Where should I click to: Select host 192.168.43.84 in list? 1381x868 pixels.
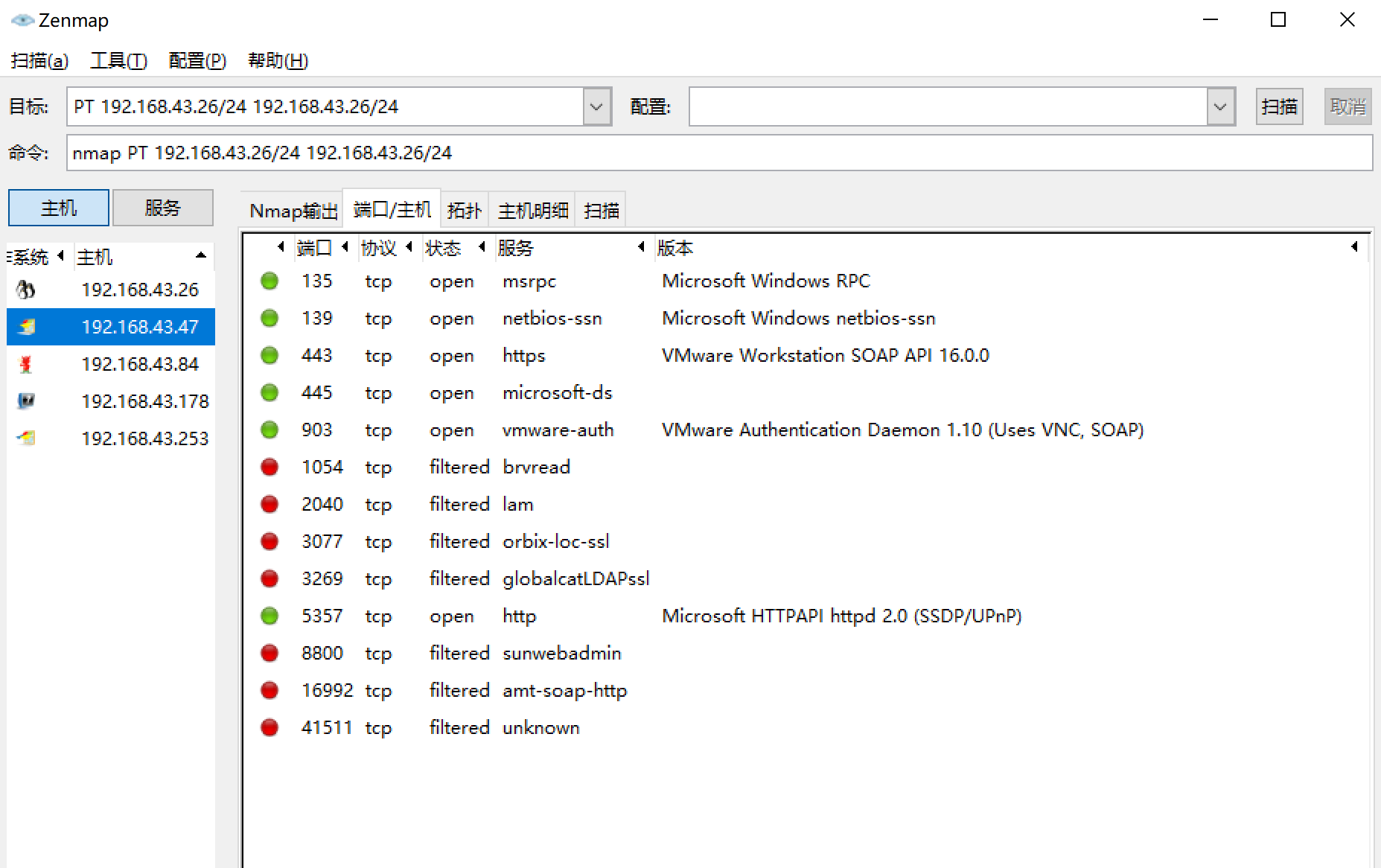point(111,363)
